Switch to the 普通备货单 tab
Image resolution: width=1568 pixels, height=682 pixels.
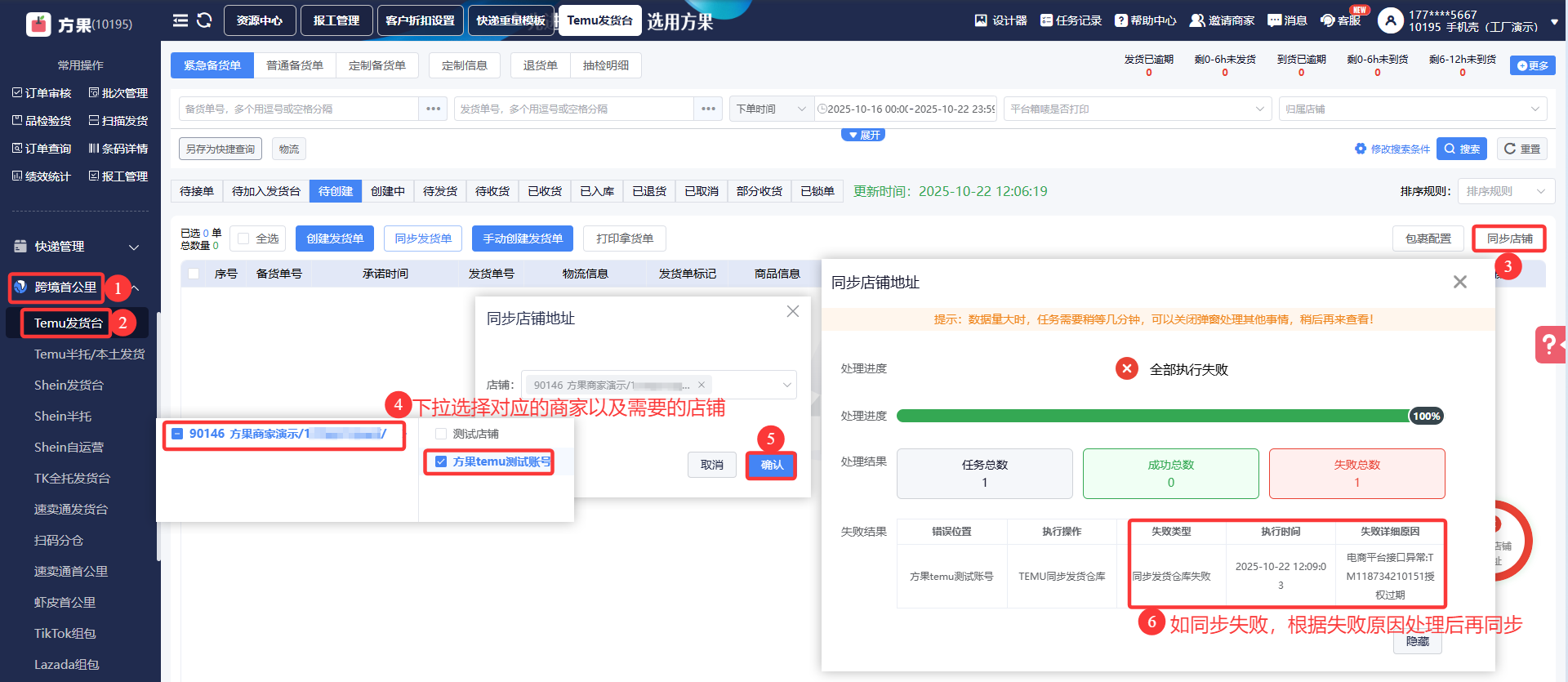pyautogui.click(x=295, y=65)
